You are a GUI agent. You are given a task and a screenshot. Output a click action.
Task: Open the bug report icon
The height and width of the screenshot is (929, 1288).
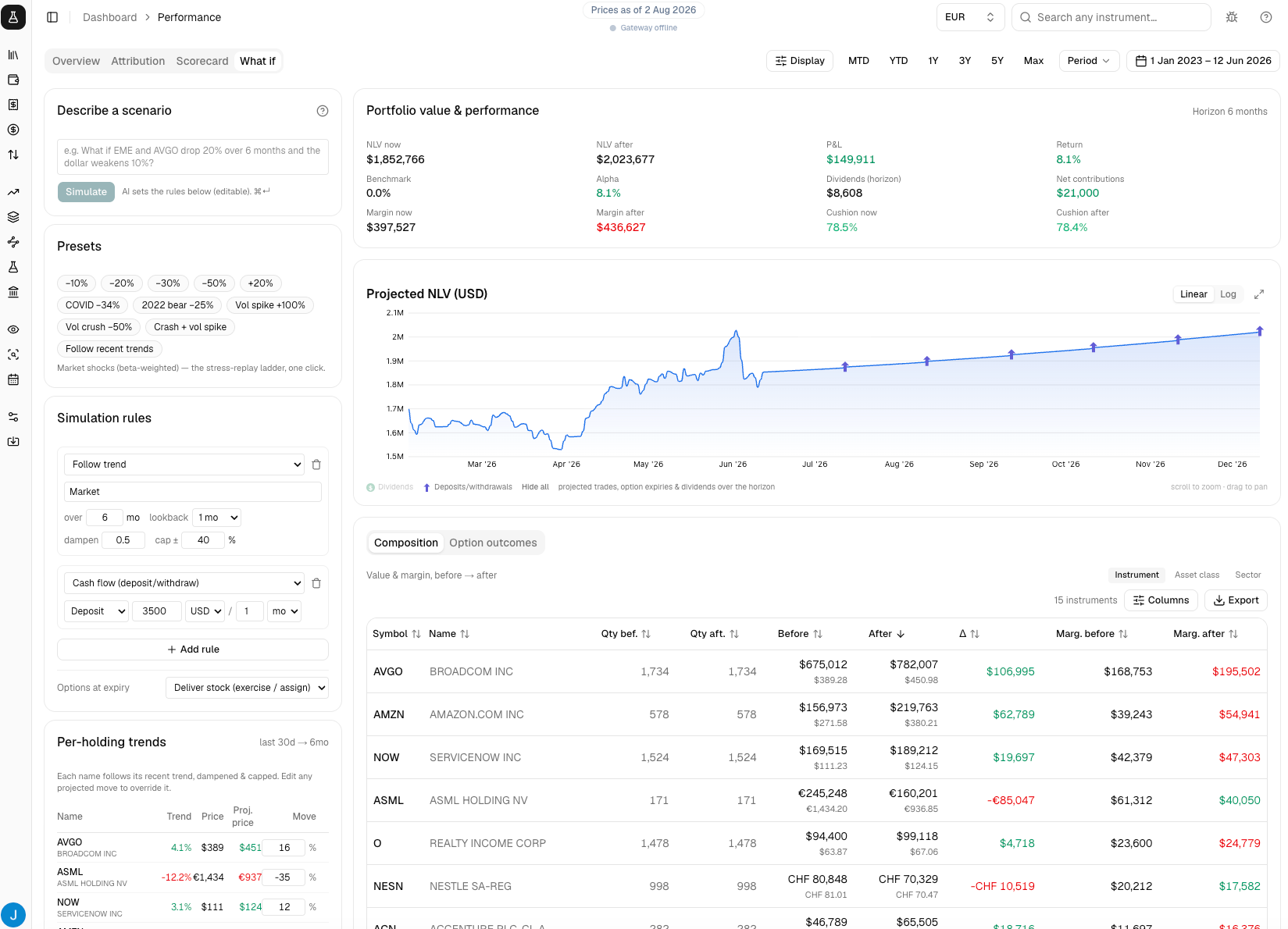1232,17
